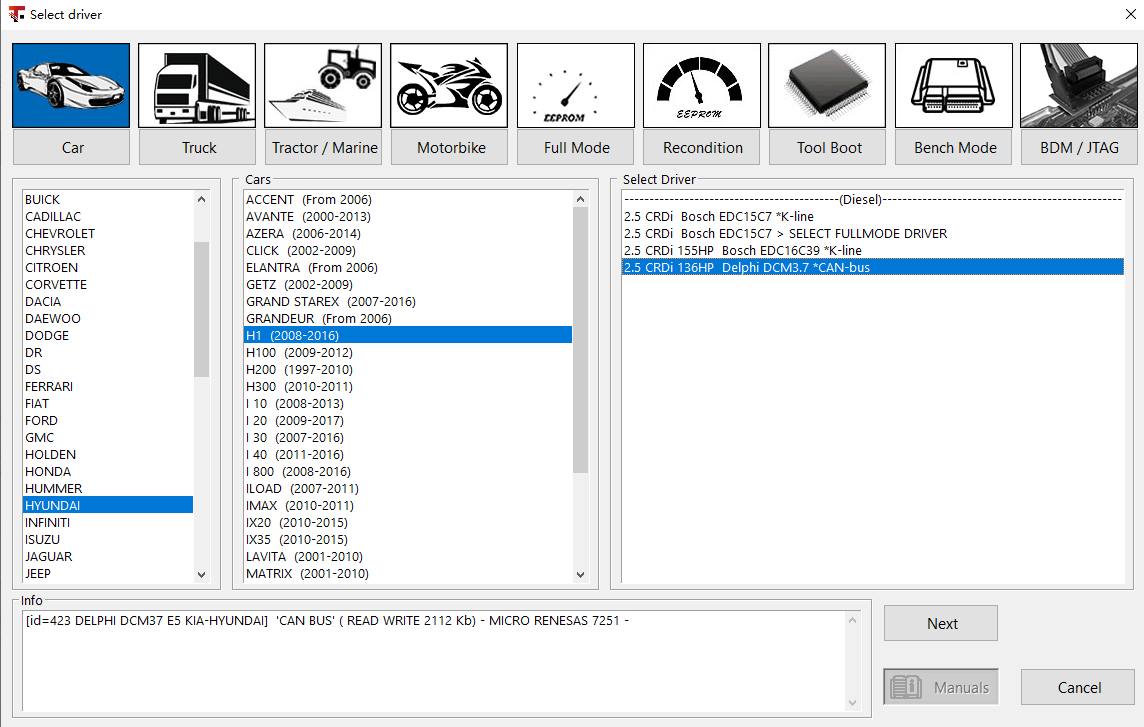
Task: Select the EEPROM gauge Full Mode icon
Action: [x=576, y=85]
